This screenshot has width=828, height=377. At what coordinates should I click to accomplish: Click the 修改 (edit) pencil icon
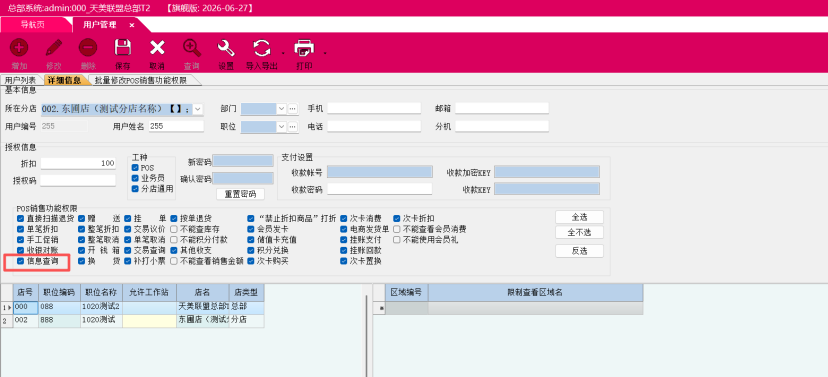click(53, 48)
